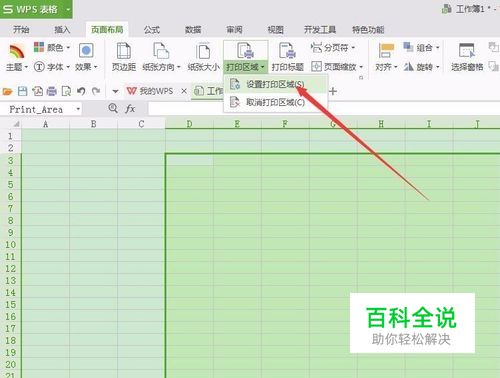This screenshot has width=500, height=378.
Task: Open the Align (对齐) dropdown
Action: [386, 67]
